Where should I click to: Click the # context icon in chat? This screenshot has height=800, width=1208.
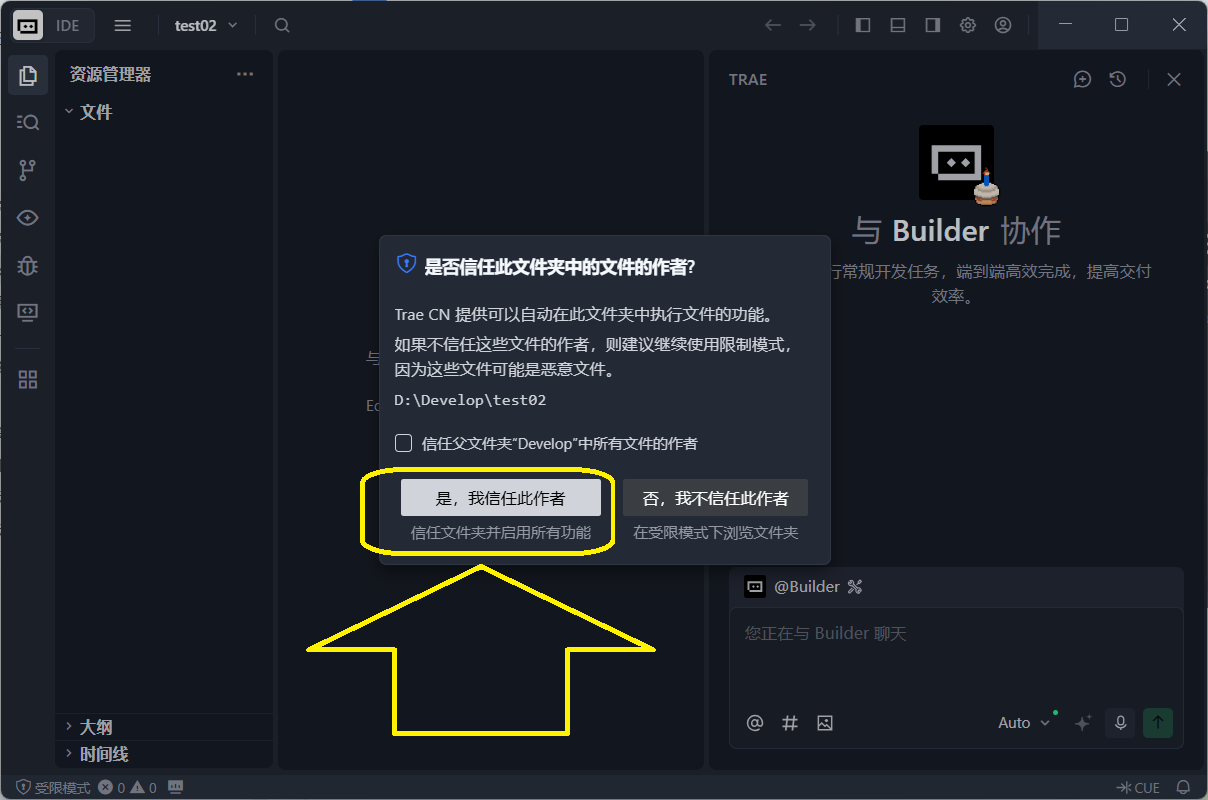click(x=790, y=723)
